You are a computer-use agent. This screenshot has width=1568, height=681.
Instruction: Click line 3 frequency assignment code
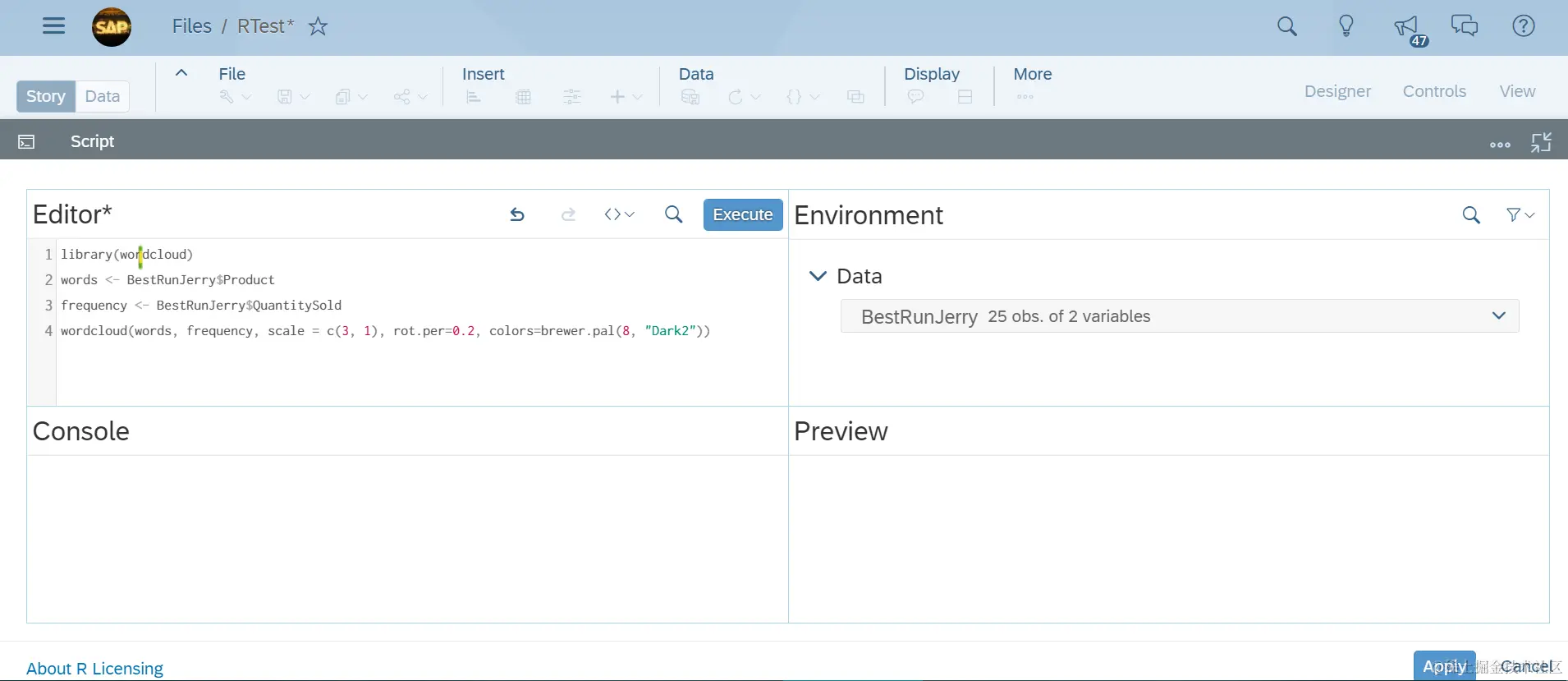point(201,306)
